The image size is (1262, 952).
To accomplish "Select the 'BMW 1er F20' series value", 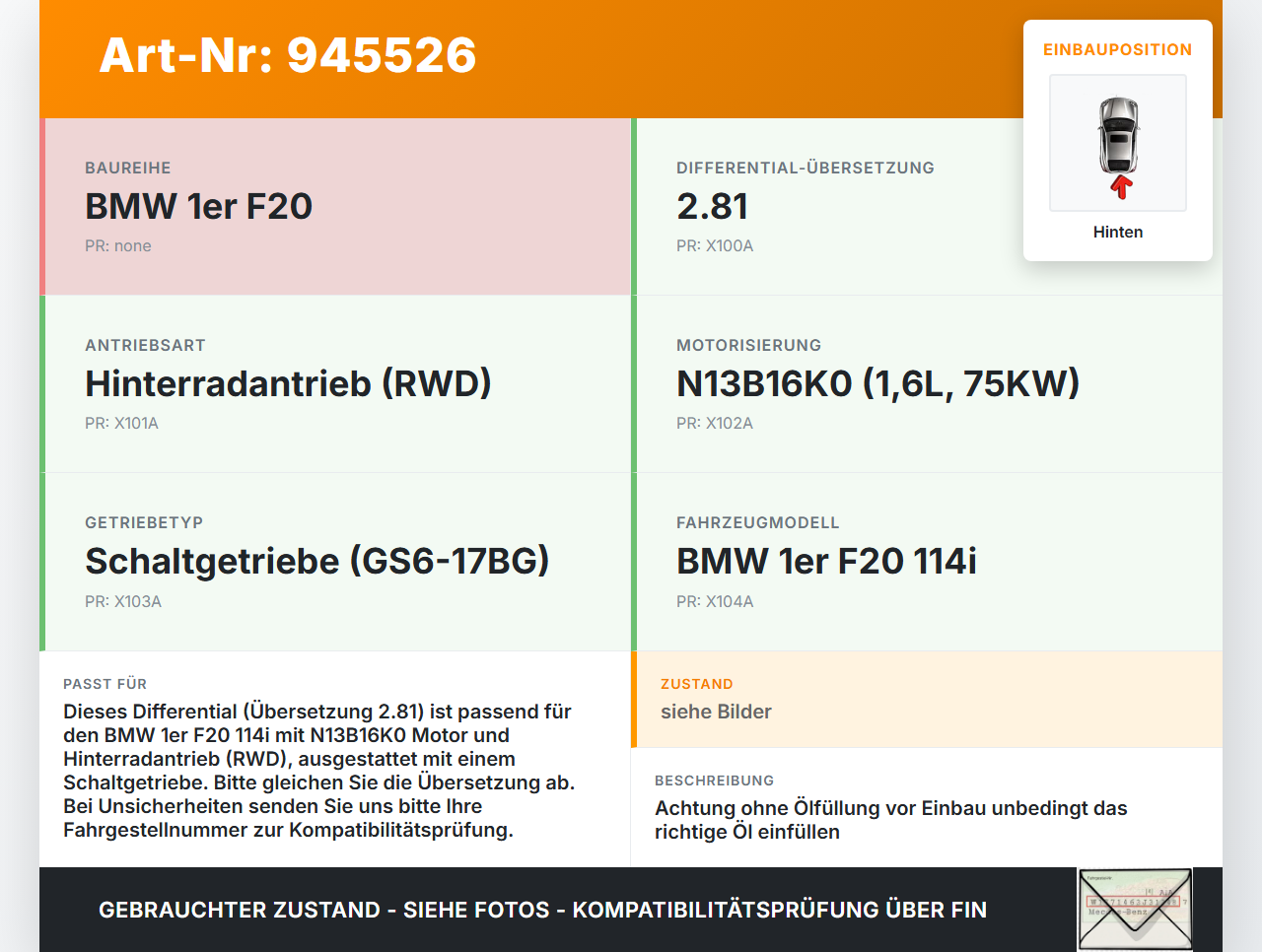I will (198, 206).
